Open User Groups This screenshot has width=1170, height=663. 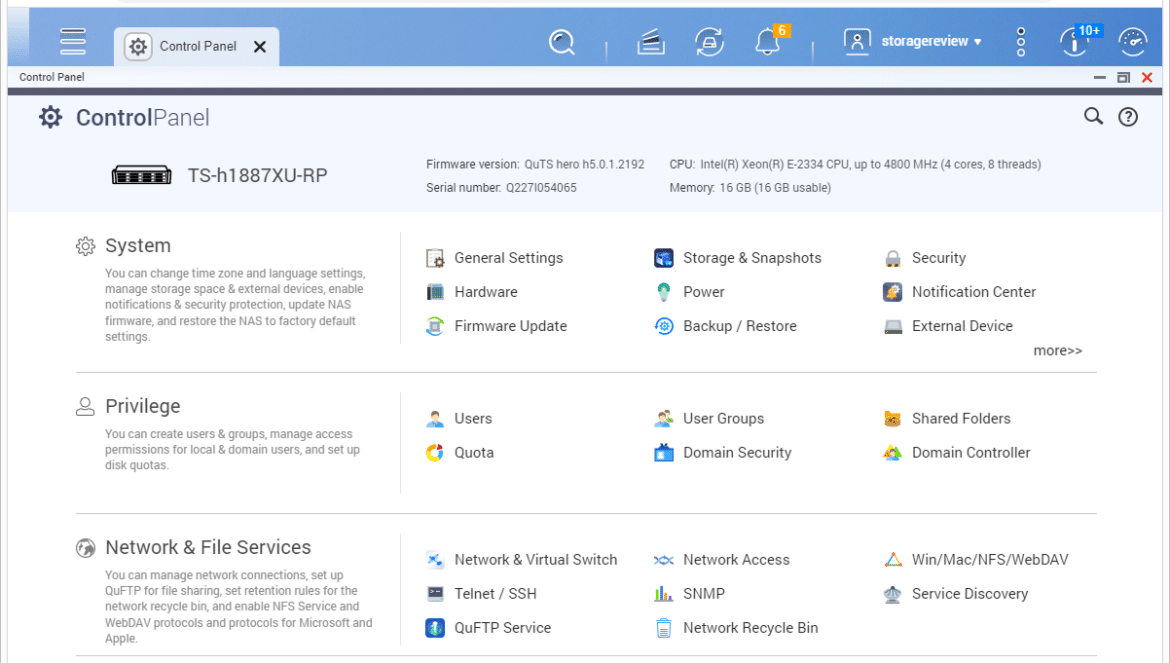723,418
